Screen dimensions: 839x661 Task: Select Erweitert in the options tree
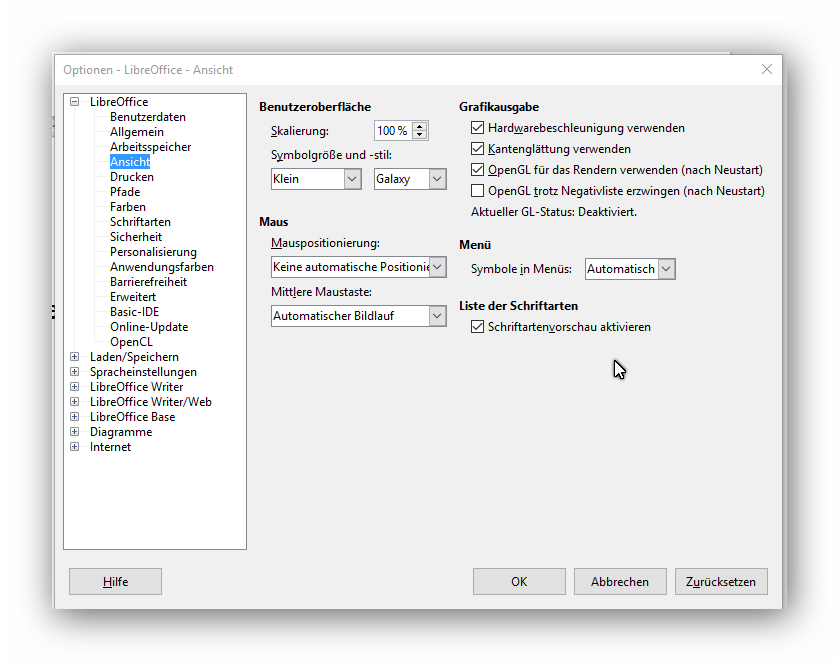[133, 297]
